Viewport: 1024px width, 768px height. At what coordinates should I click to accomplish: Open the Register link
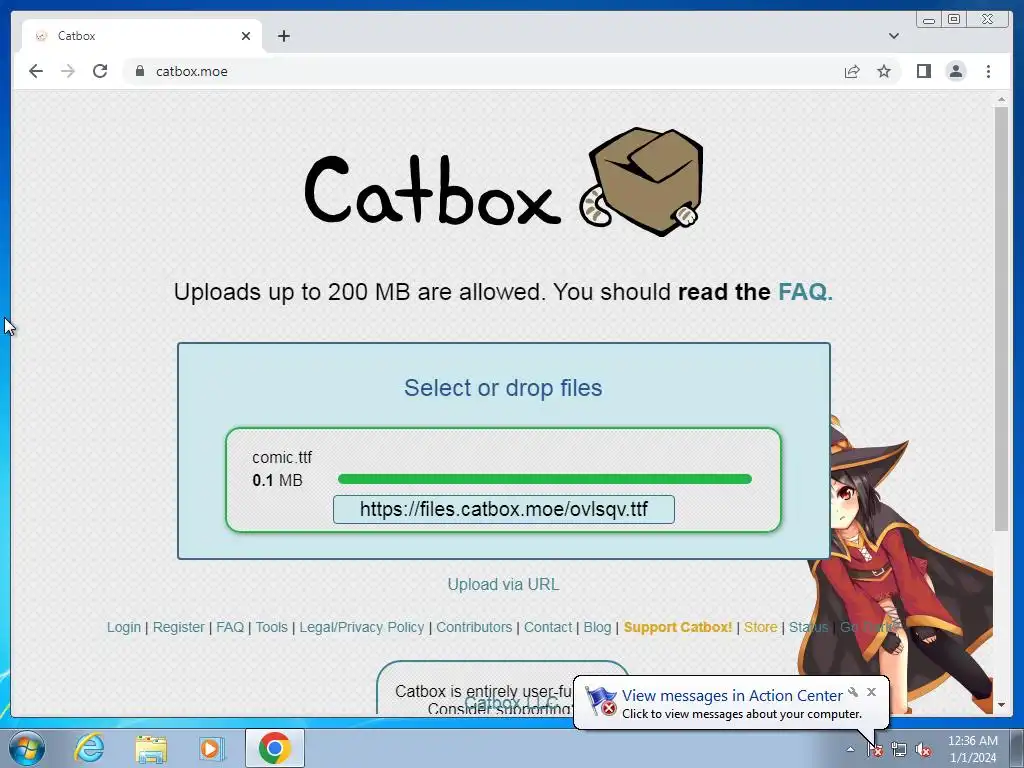pos(178,627)
